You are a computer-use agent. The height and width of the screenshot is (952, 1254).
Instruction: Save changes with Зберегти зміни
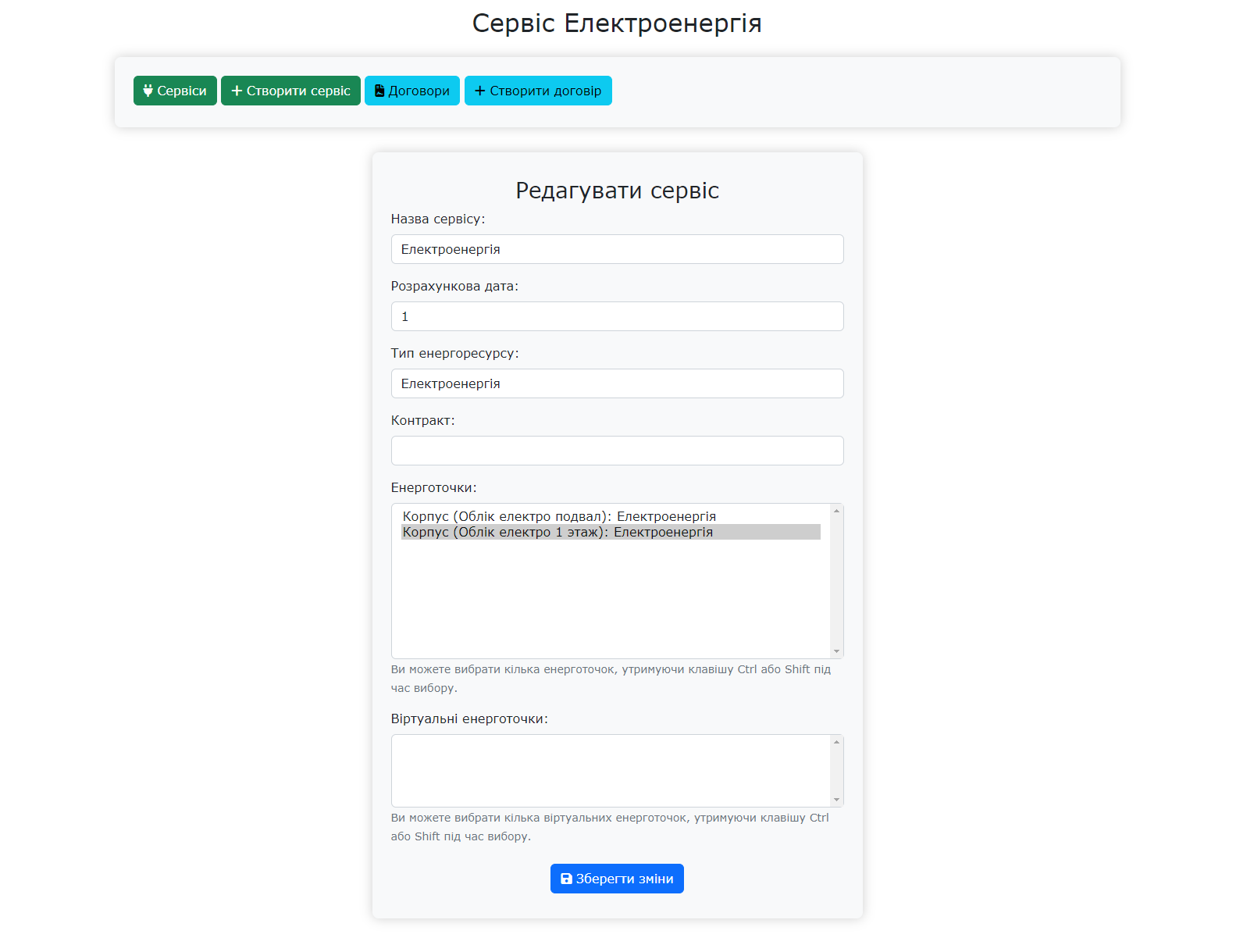tap(617, 878)
